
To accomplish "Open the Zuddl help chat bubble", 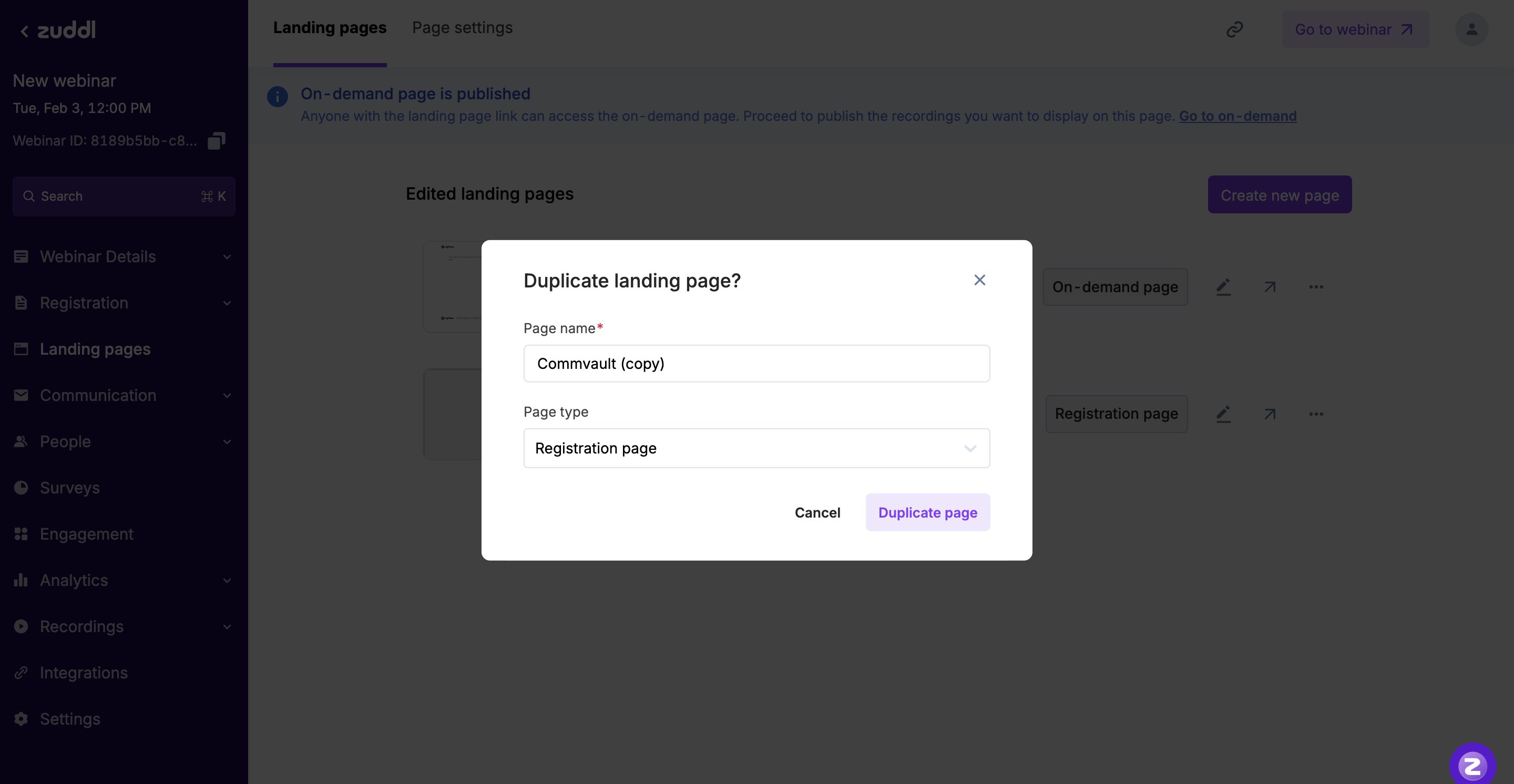I will (1472, 764).
